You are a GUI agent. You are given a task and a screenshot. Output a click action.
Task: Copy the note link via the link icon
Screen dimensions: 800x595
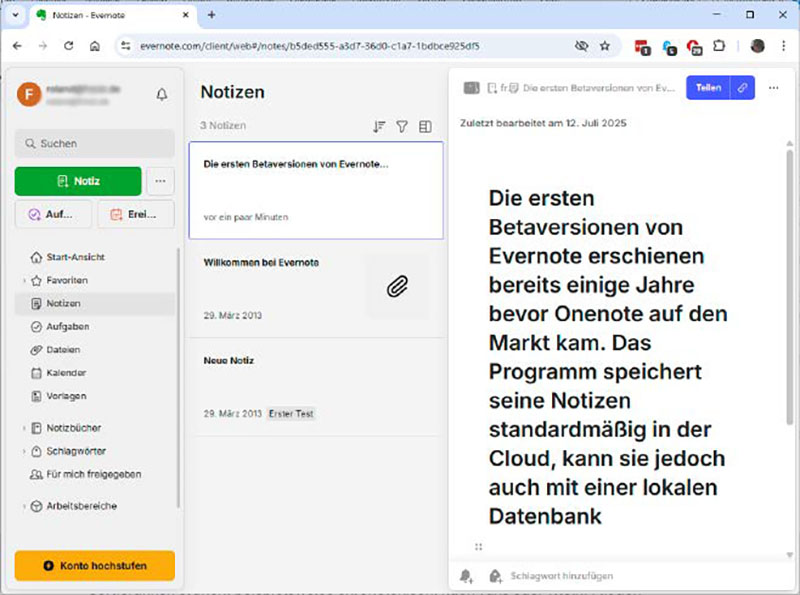[742, 88]
